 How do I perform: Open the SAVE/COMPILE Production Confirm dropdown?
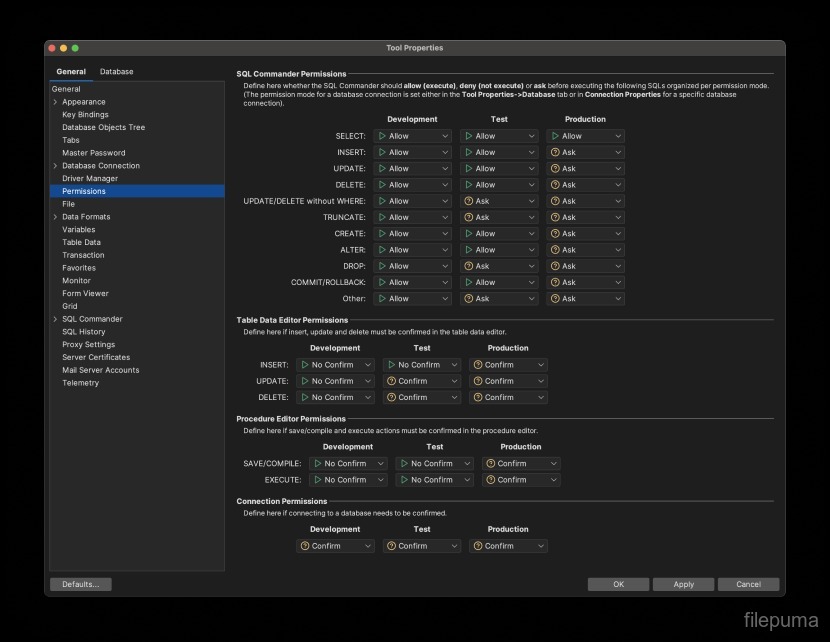coord(520,463)
